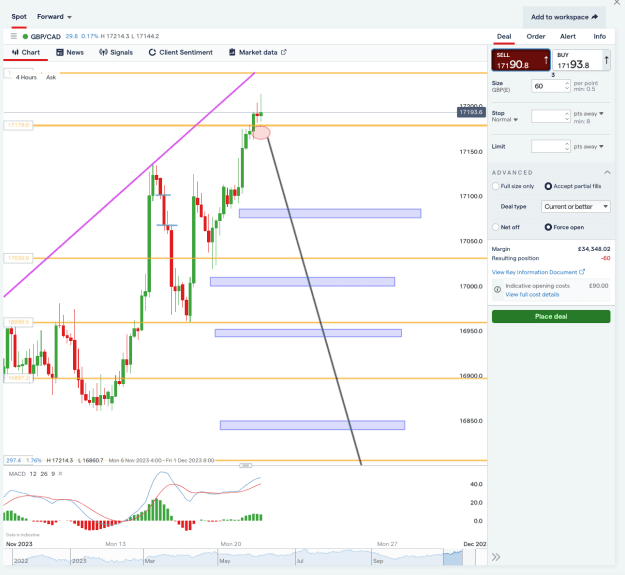The height and width of the screenshot is (575, 625).
Task: Open the hamburger menu beside GBP/CAD
Action: (x=14, y=36)
